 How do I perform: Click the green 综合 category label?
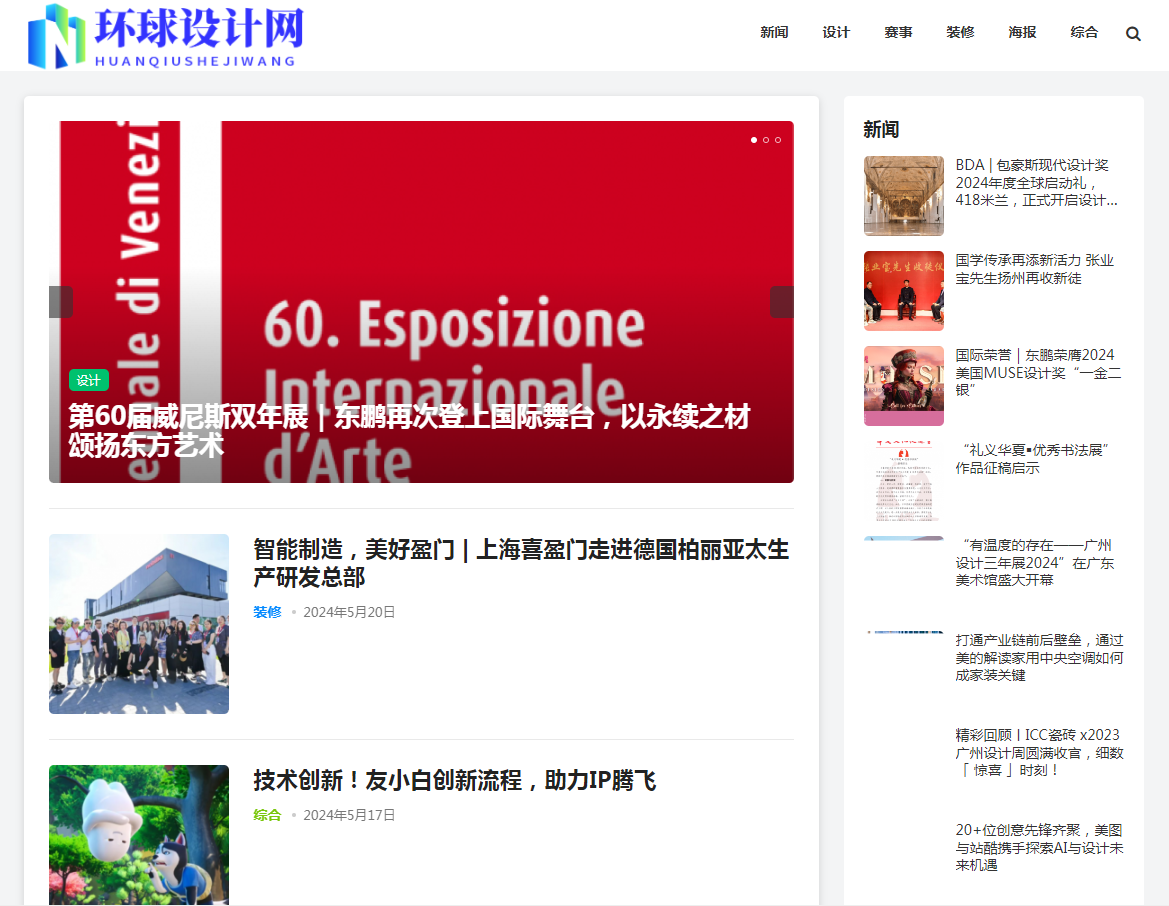[268, 815]
